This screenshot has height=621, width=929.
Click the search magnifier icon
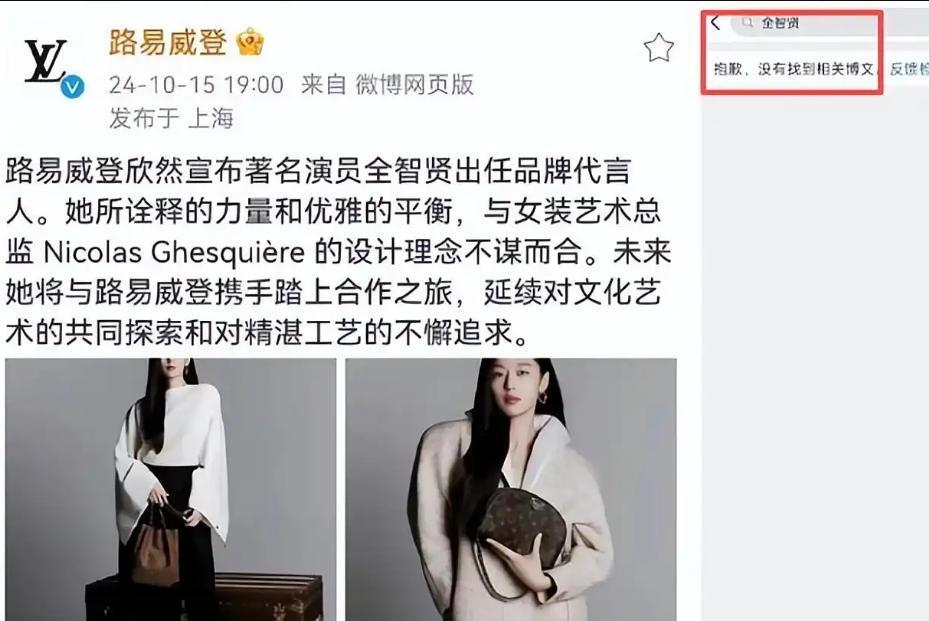point(747,23)
